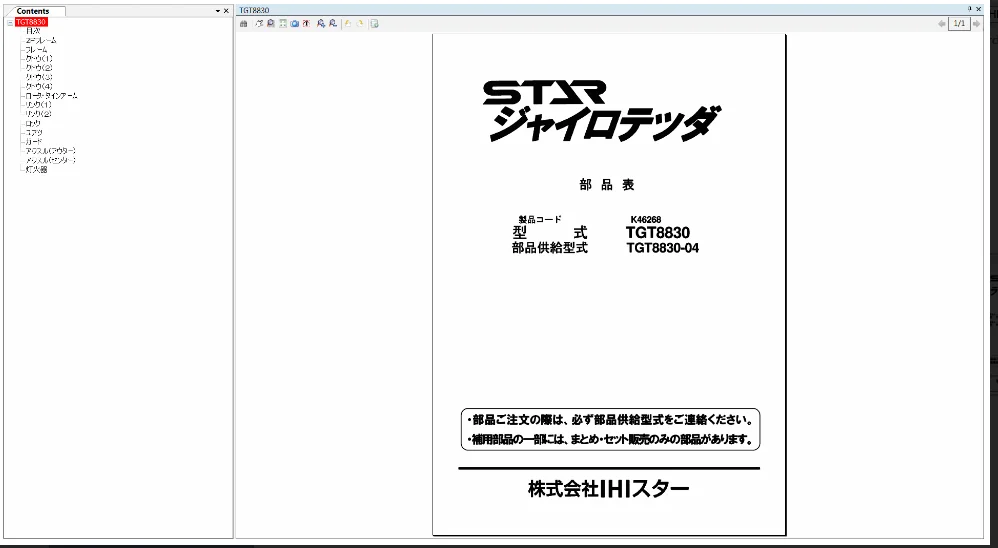Viewport: 998px width, 548px height.
Task: Open the リンク(2) entry in tree
Action: click(38, 114)
